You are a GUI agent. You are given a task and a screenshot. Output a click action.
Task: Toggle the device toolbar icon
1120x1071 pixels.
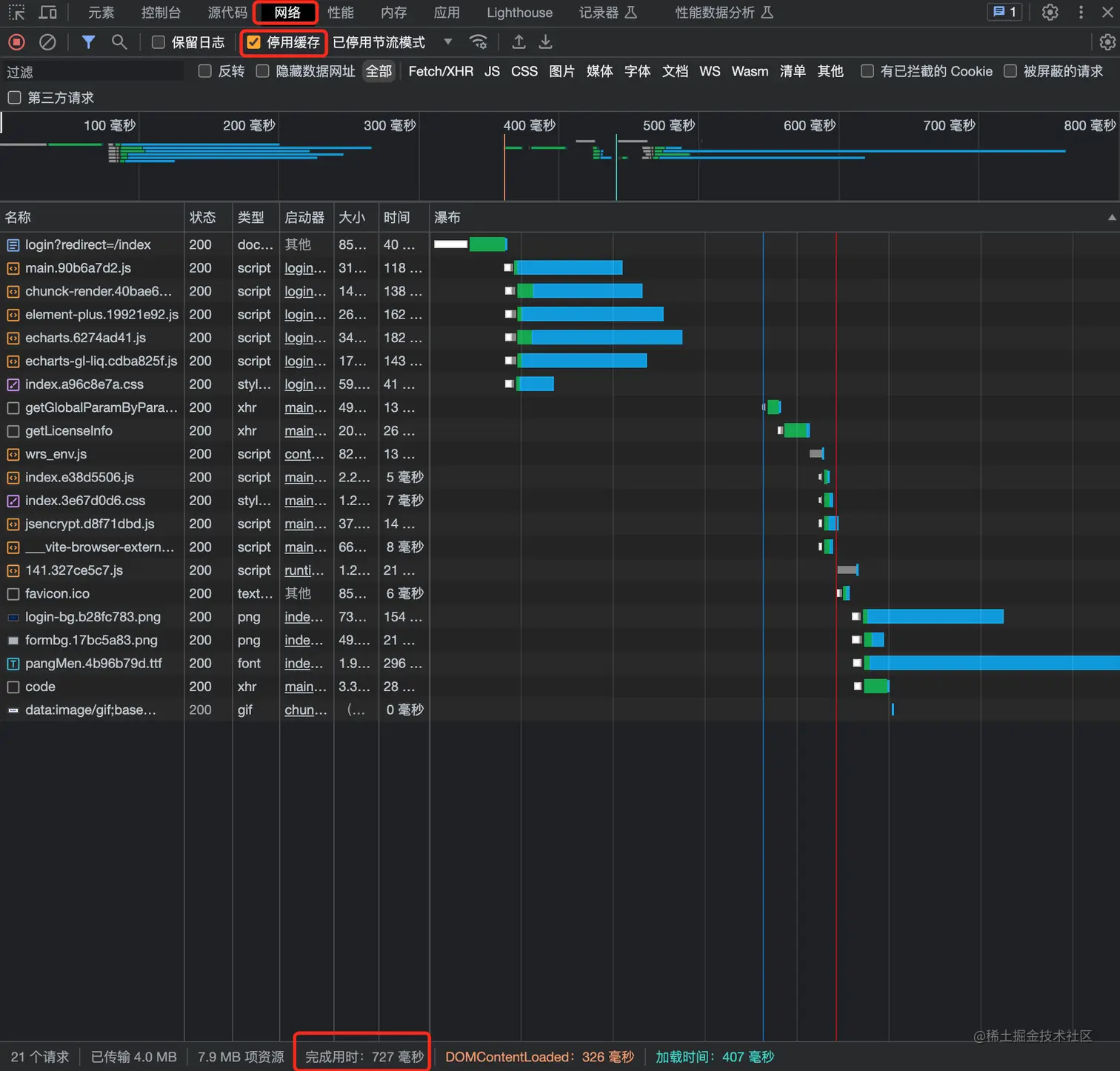[48, 13]
